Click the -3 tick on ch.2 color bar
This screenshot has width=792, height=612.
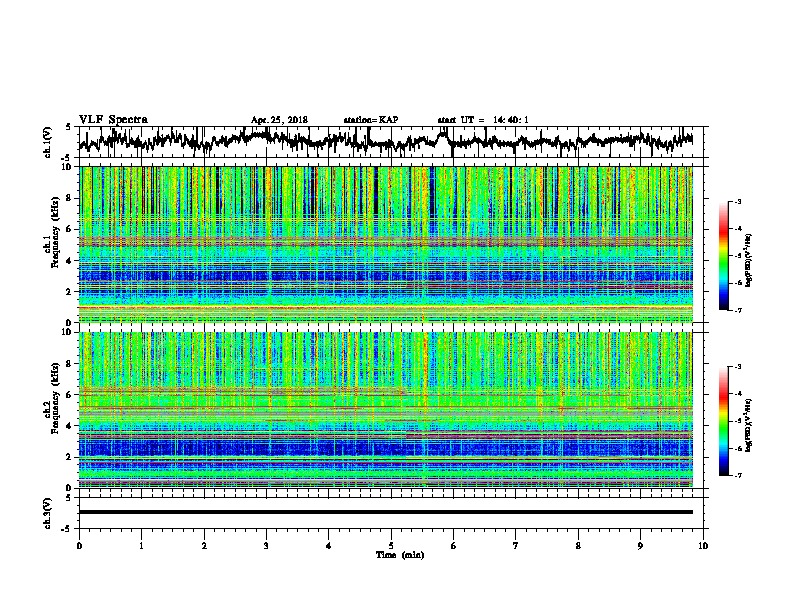click(x=737, y=367)
